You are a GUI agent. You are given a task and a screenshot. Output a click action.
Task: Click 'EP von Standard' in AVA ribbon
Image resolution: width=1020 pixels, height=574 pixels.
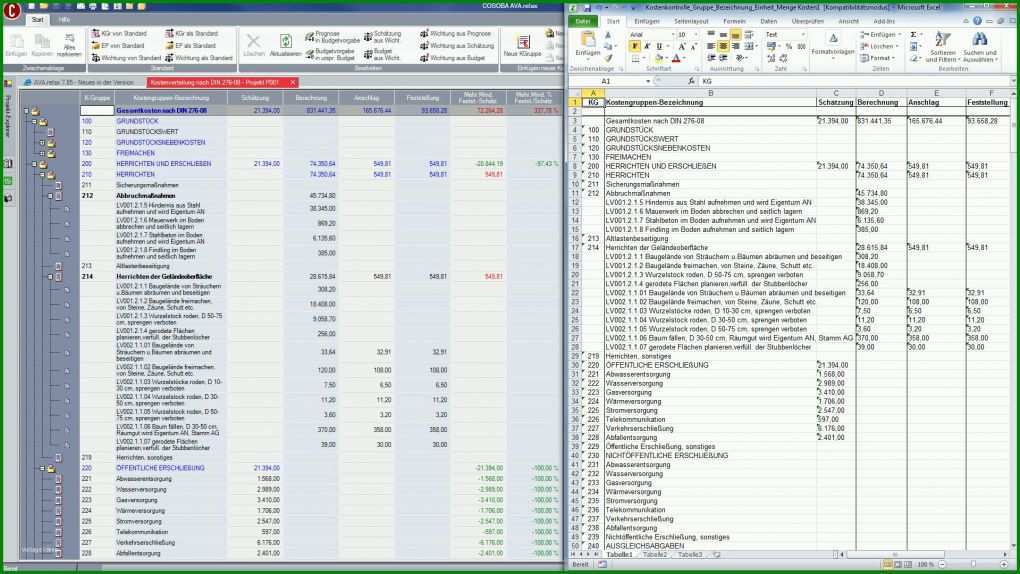[x=118, y=46]
